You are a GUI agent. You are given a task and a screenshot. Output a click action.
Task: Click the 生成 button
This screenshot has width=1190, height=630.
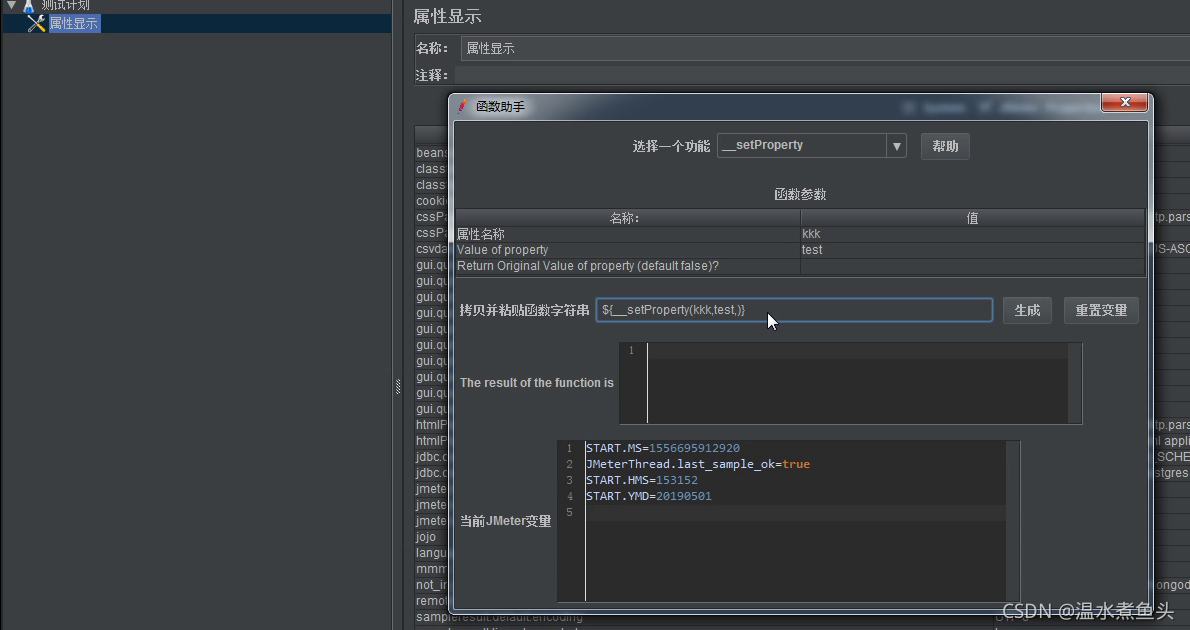tap(1027, 310)
